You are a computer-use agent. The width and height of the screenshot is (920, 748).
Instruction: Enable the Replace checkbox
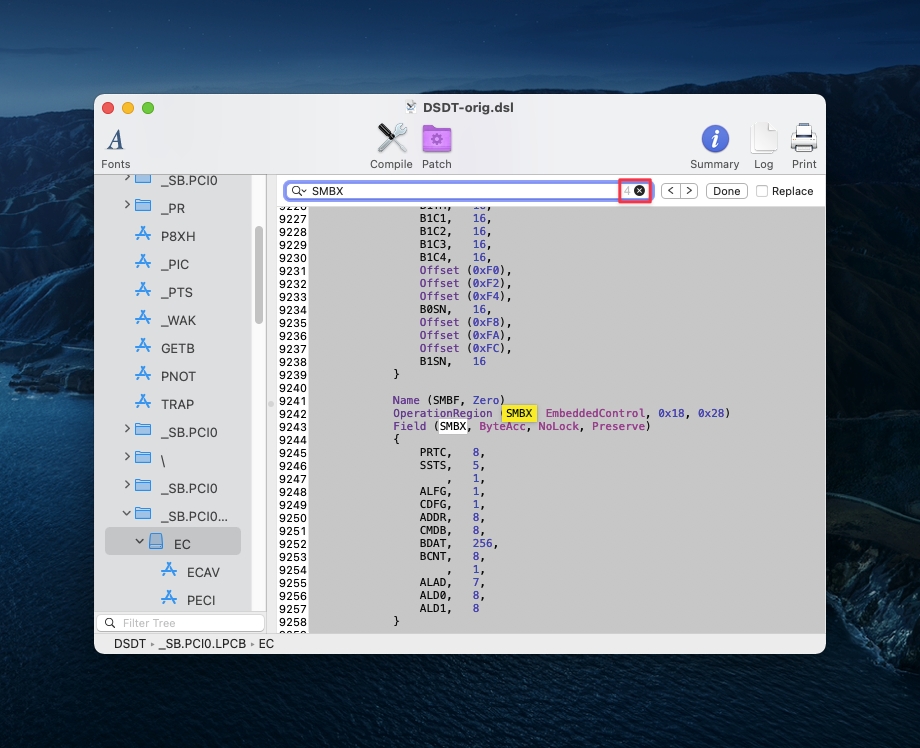(x=763, y=191)
